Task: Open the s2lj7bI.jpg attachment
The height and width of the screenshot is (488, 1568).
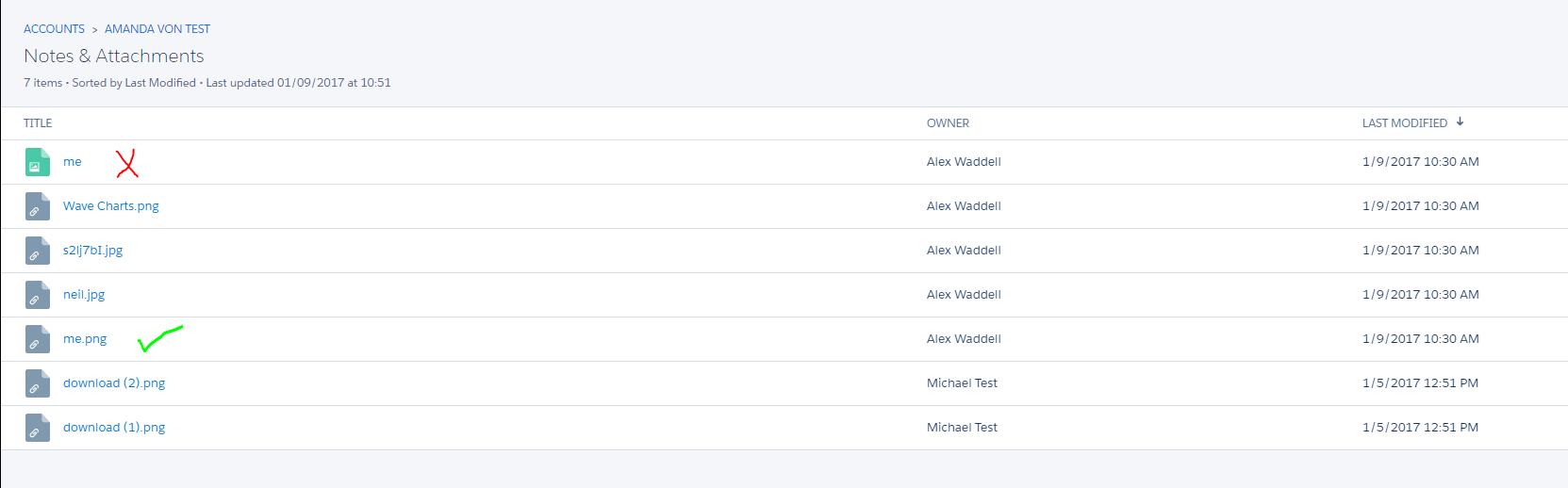Action: (93, 251)
